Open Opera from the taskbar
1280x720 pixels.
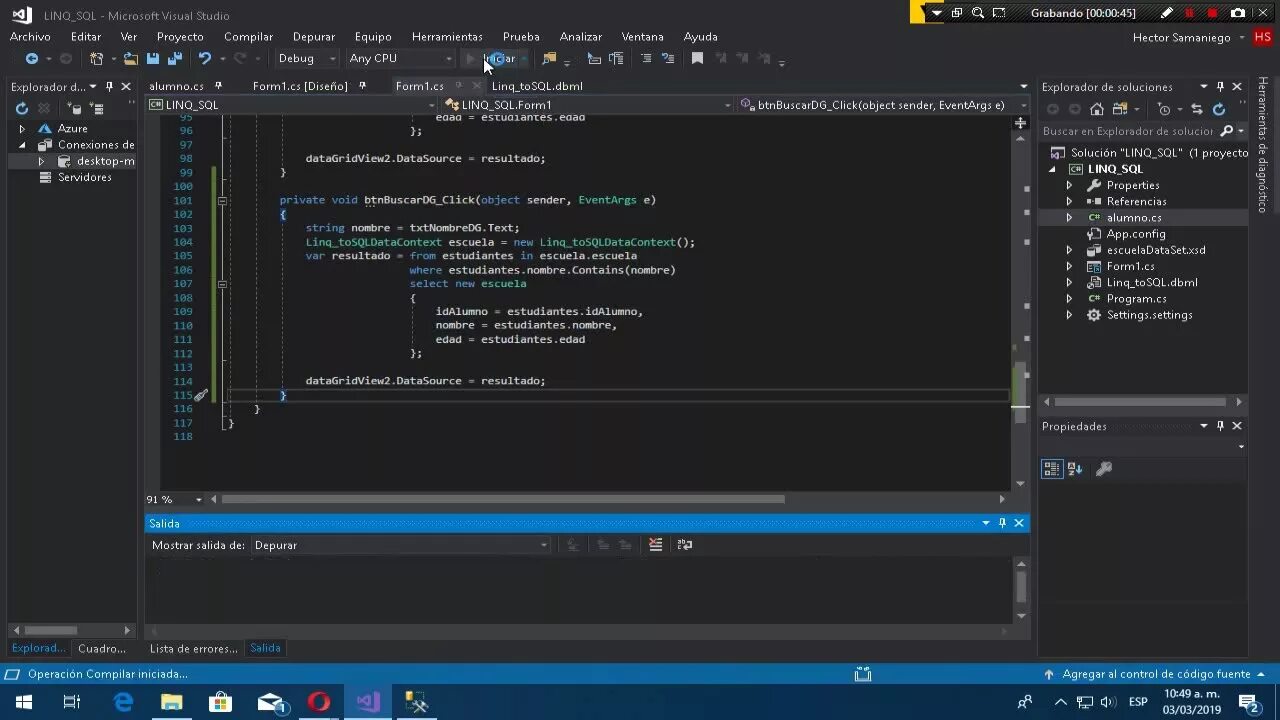[319, 702]
